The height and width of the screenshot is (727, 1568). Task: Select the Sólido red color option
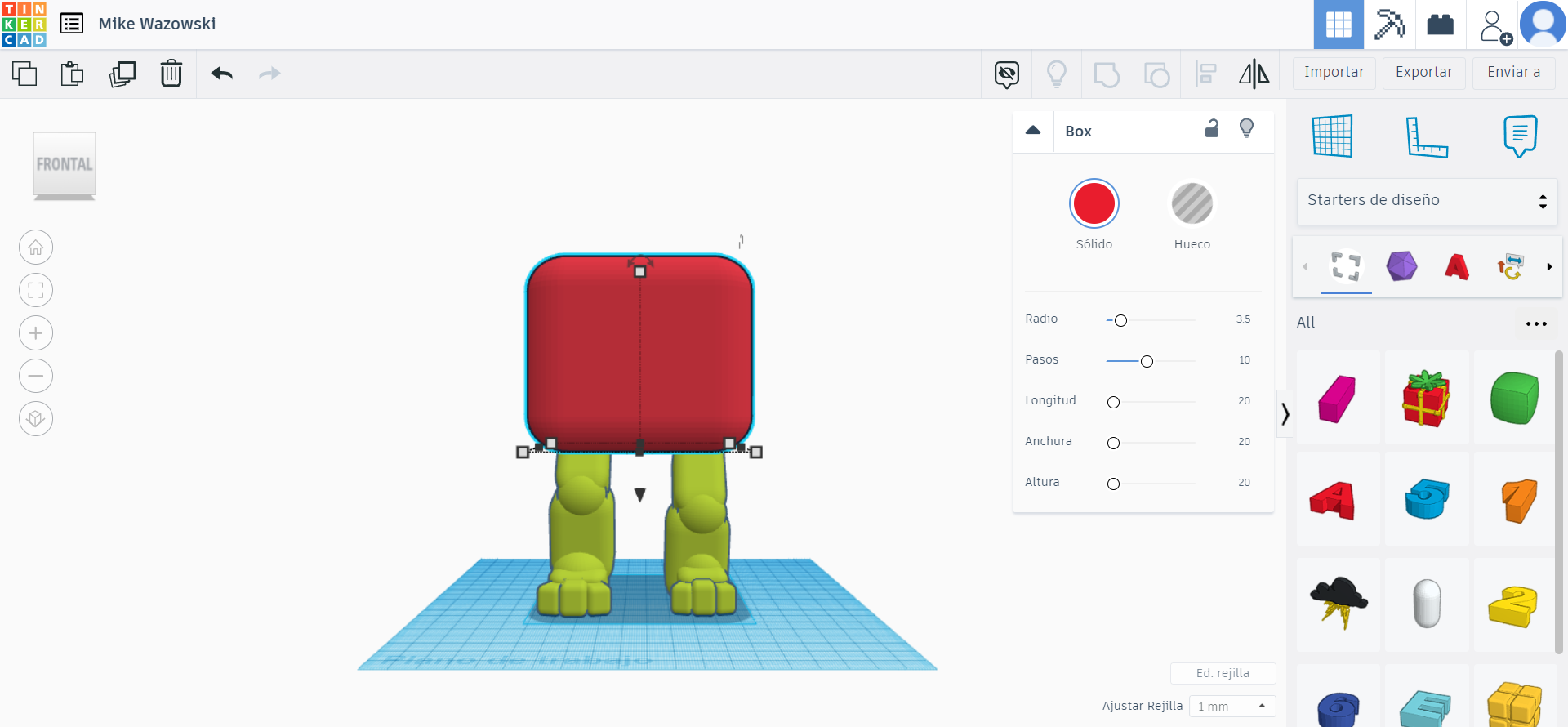click(1094, 203)
